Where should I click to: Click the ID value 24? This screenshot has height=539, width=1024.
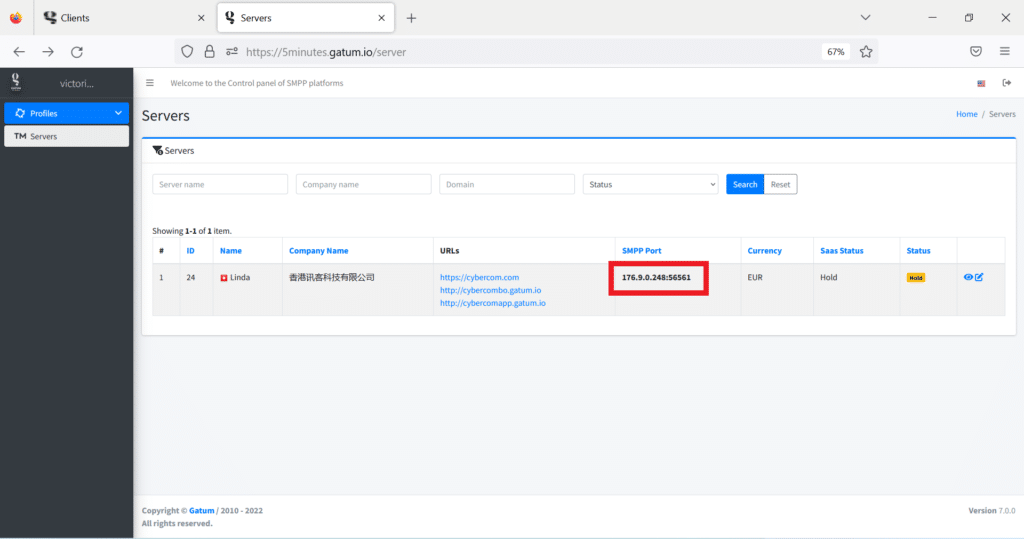coord(191,278)
